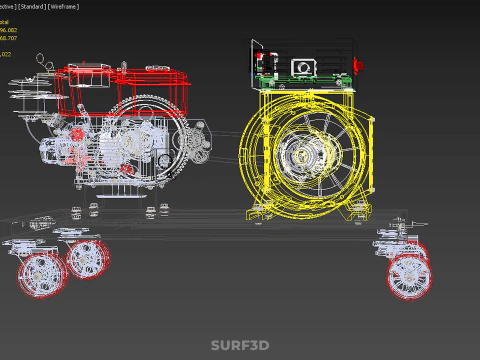This screenshot has height=360, width=480.
Task: Select the second red caster wheel on the left
Action: point(87,259)
